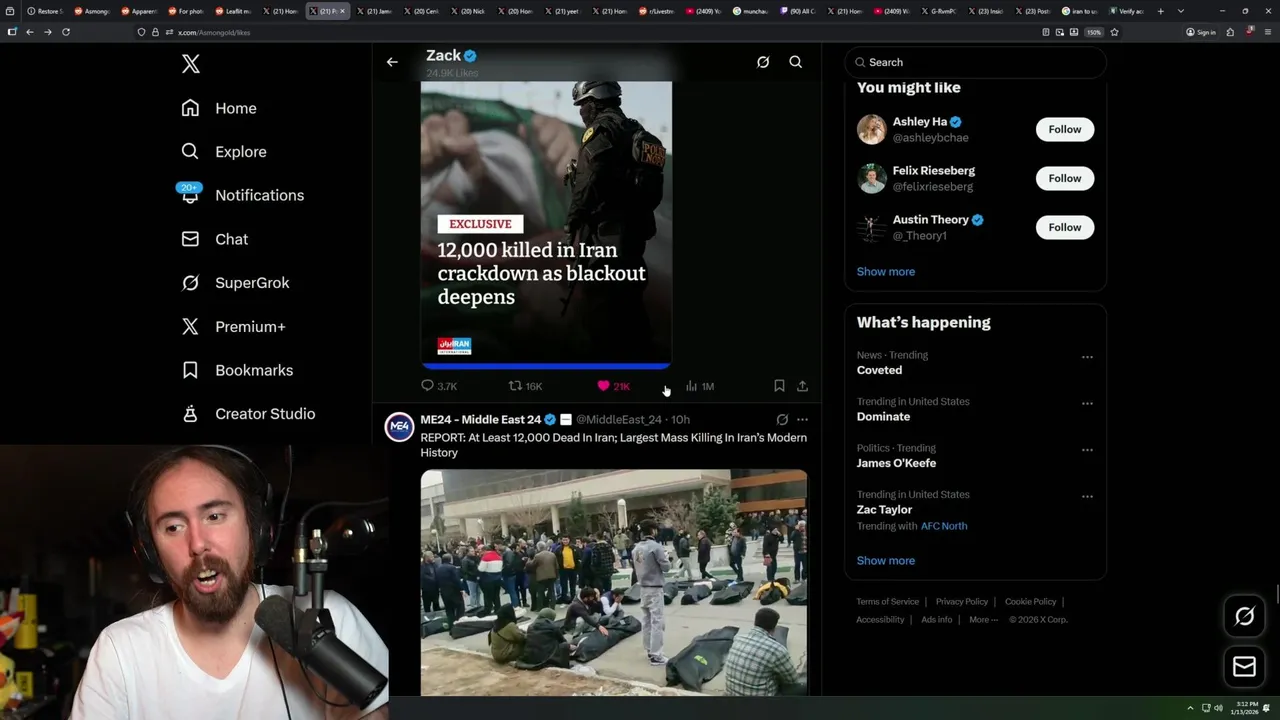Viewport: 1280px width, 720px height.
Task: Click the browser Sign in button
Action: (1201, 32)
